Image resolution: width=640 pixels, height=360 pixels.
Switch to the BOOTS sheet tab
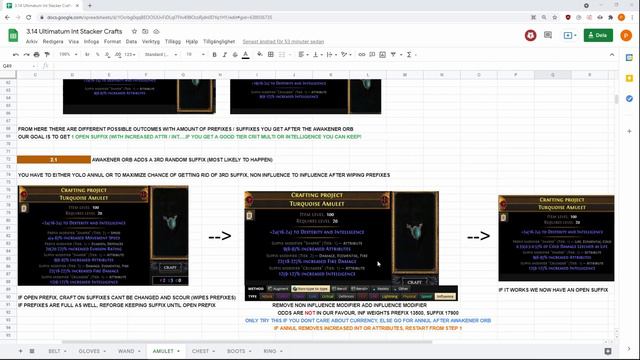tap(239, 351)
